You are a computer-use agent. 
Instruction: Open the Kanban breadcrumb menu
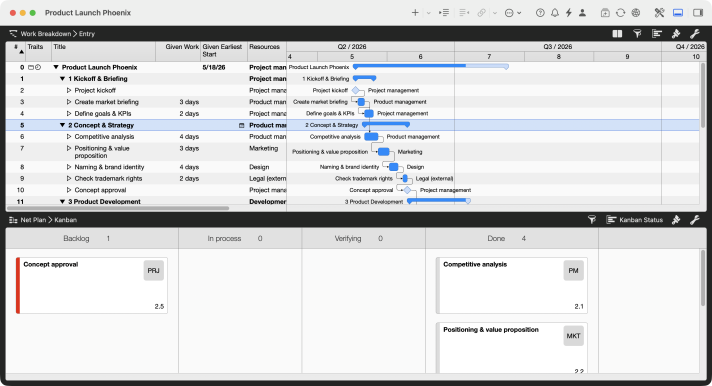[65, 220]
